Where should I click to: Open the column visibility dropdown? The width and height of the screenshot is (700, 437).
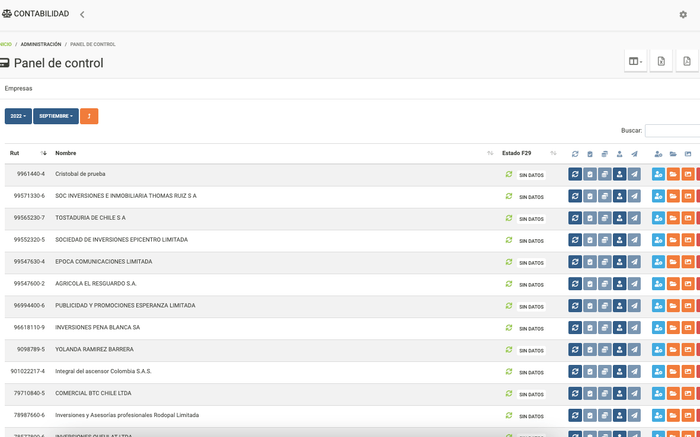[x=635, y=62]
